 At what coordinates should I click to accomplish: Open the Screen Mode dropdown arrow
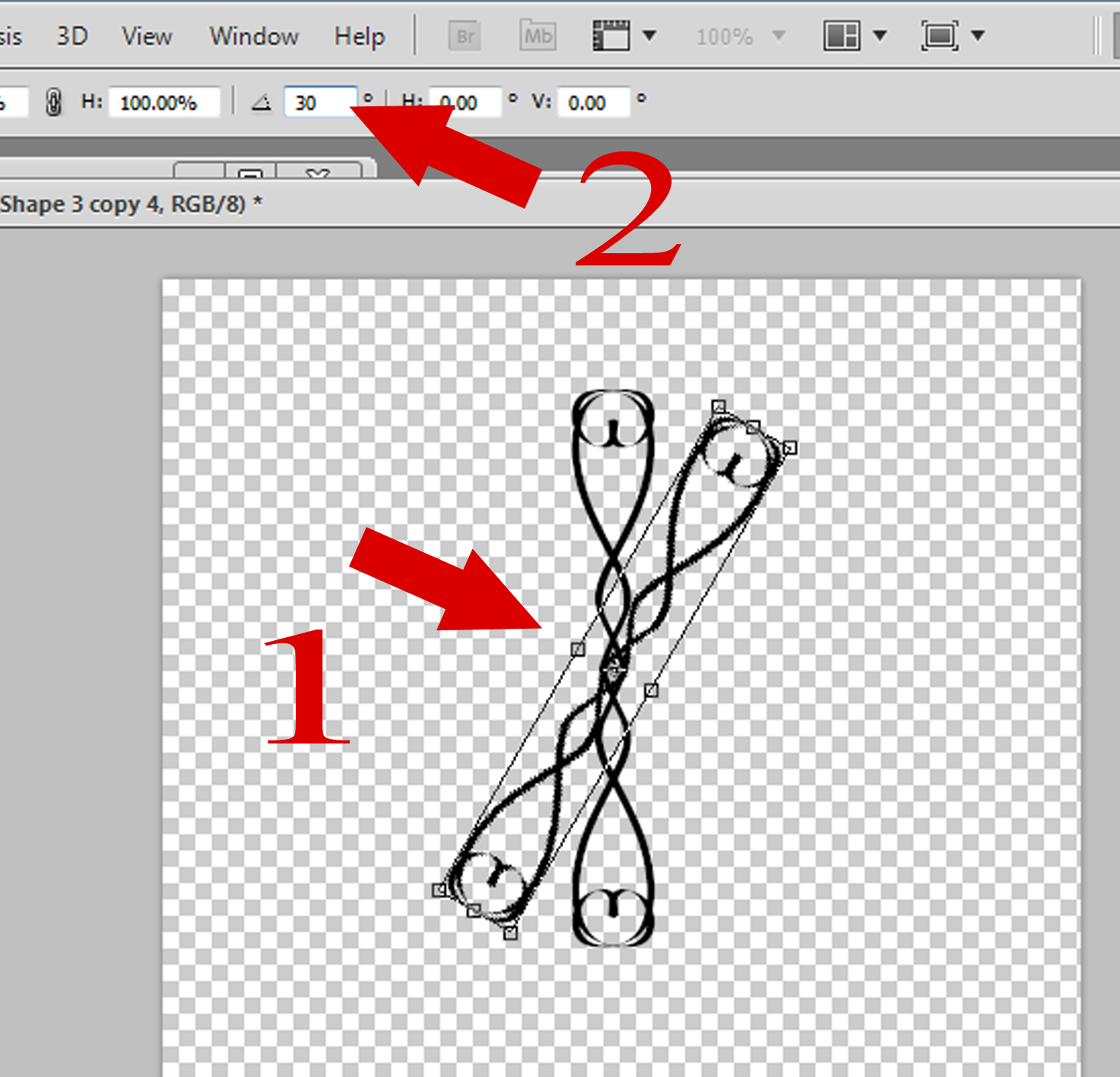tap(978, 35)
